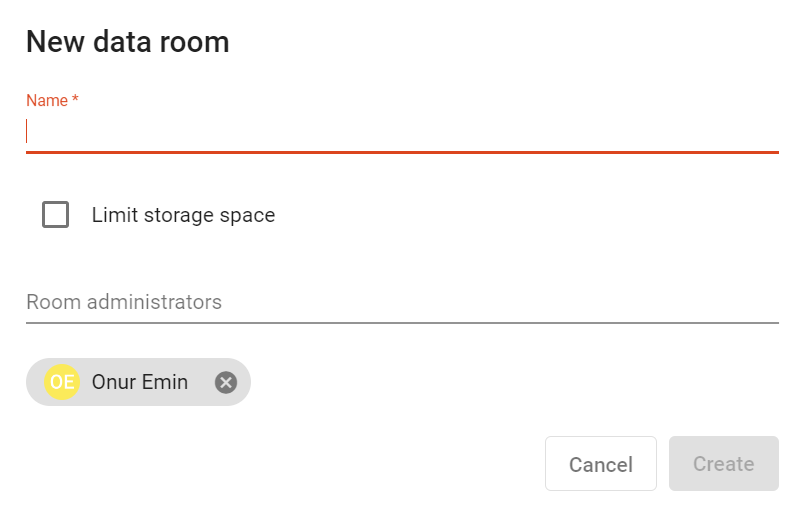Cancel the new data room dialog
The width and height of the screenshot is (805, 514).
click(x=601, y=464)
